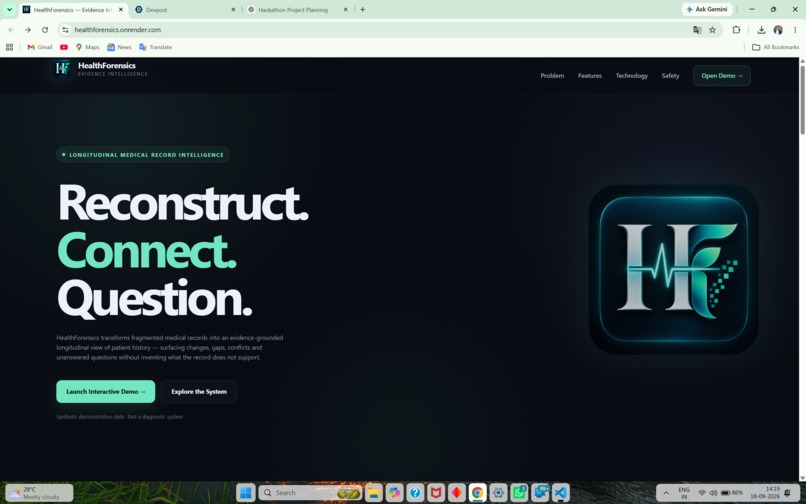Open Chrome's three-dot menu

(795, 30)
